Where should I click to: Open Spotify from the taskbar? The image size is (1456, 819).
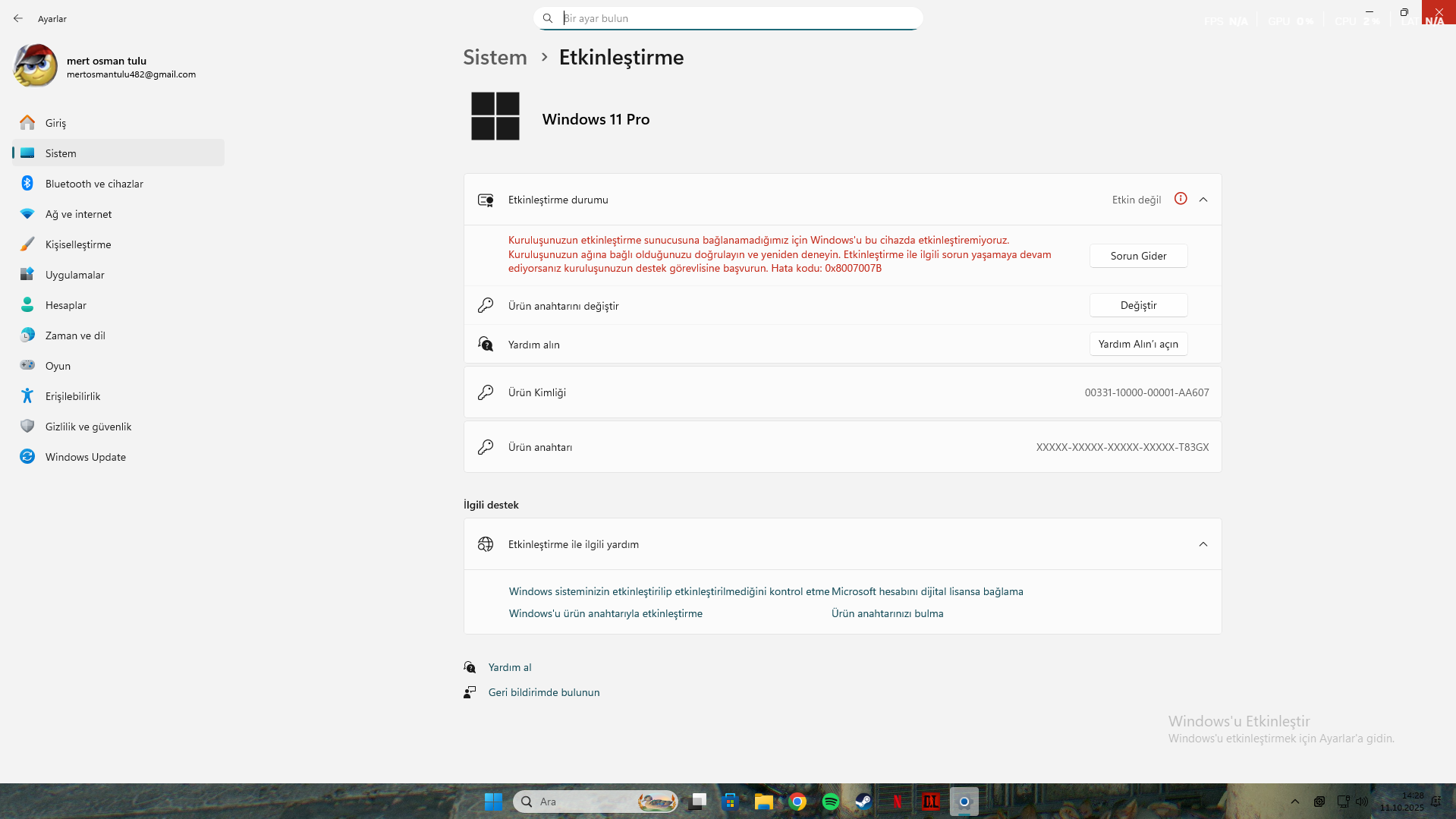(x=831, y=802)
